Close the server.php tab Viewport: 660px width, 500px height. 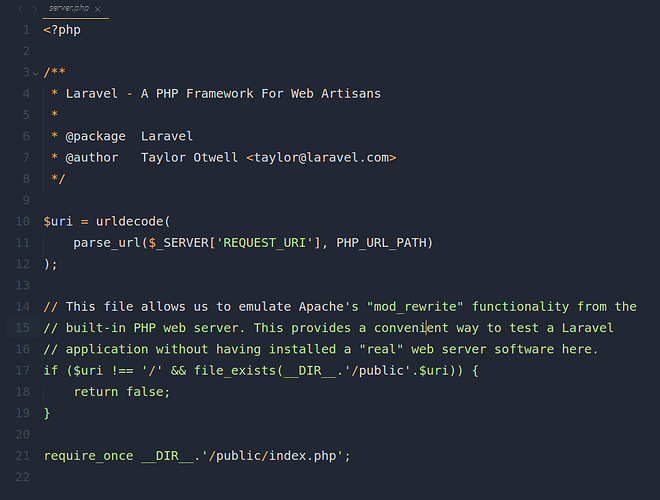coord(97,8)
